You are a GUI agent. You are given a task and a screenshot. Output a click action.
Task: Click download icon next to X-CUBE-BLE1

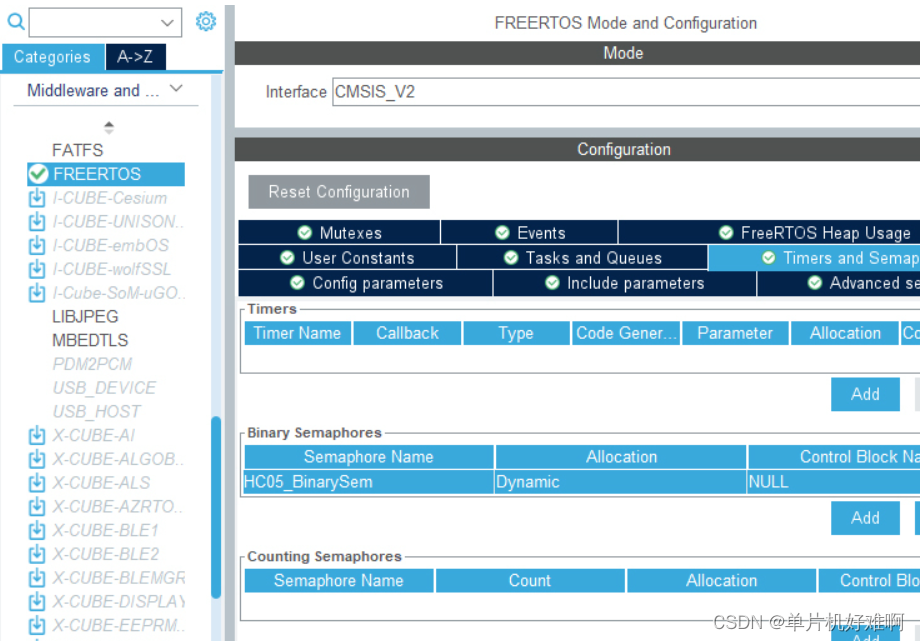(37, 531)
